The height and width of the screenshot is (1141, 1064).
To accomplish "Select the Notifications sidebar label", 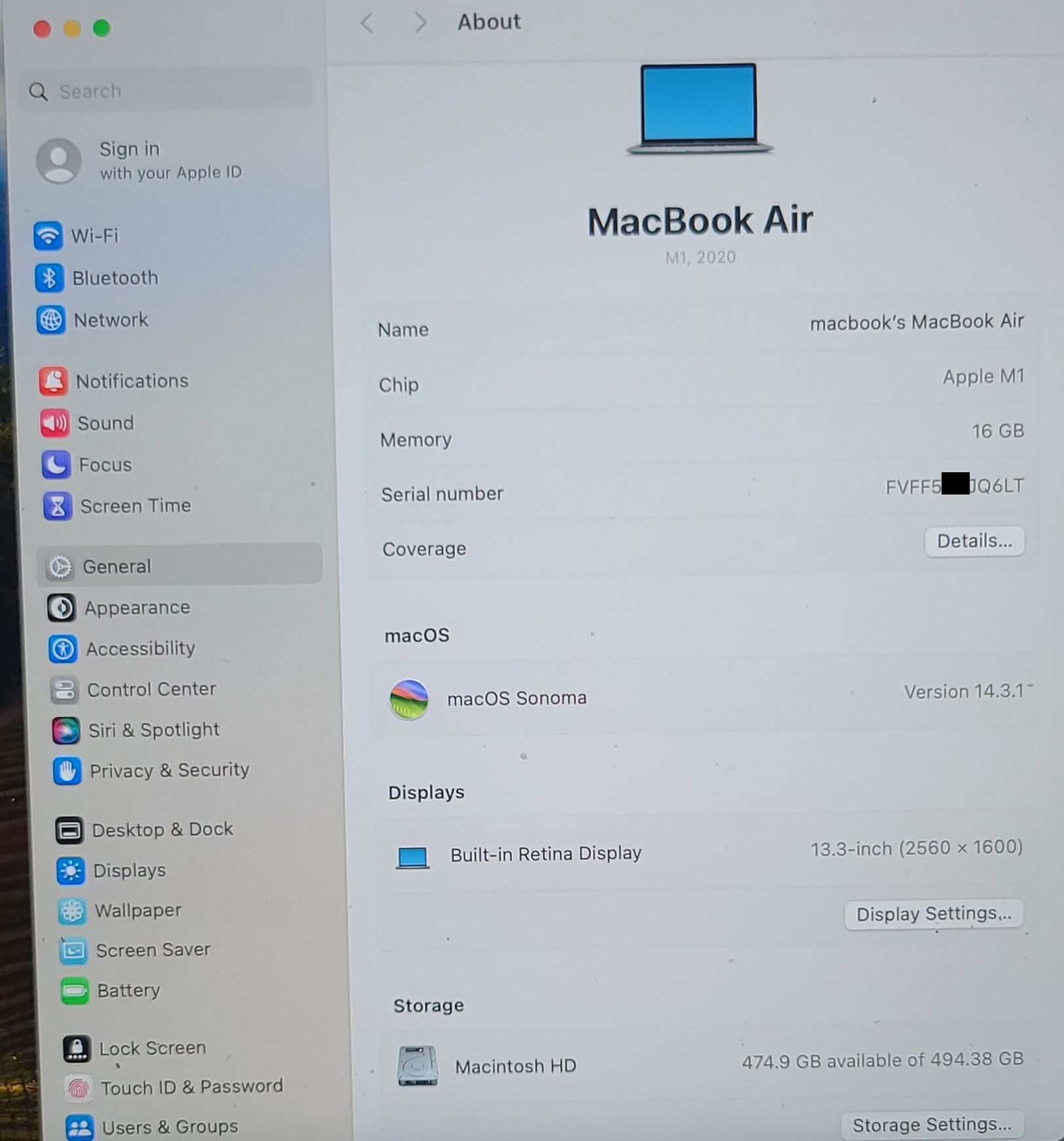I will (x=132, y=381).
